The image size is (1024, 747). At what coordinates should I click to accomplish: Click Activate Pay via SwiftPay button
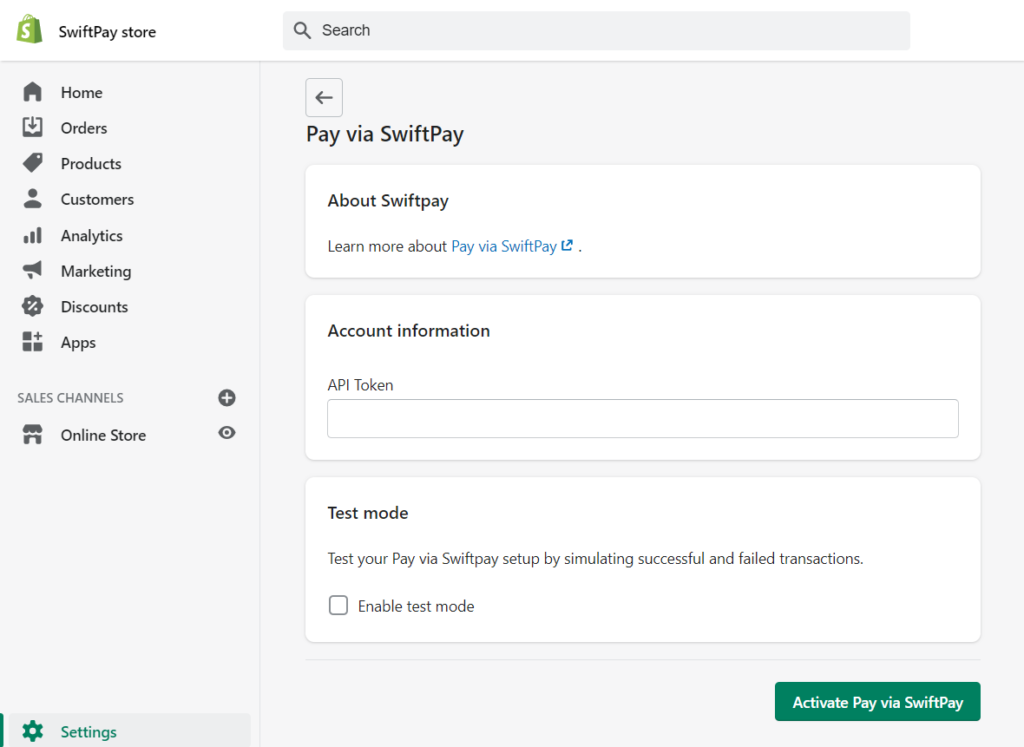coord(877,702)
